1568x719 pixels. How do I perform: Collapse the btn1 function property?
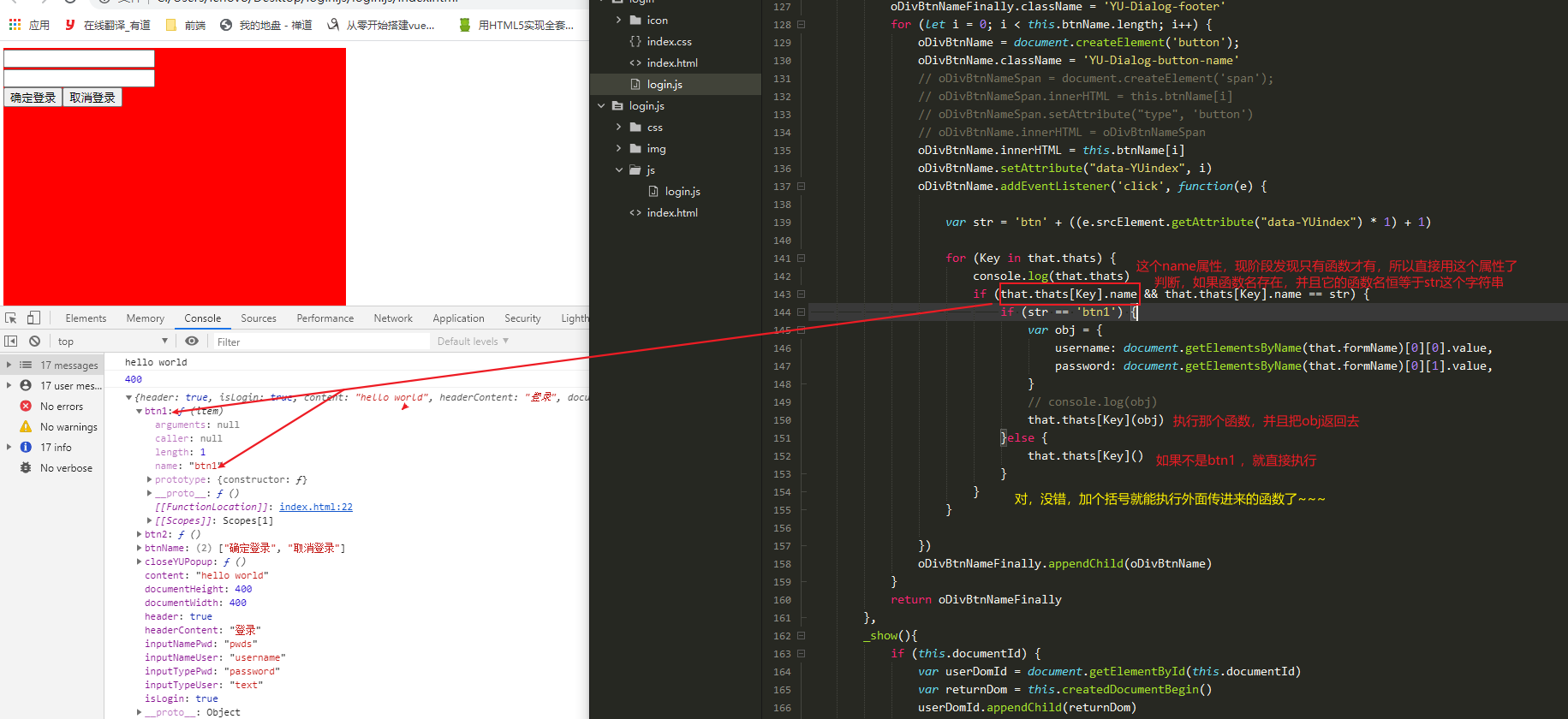pyautogui.click(x=139, y=411)
